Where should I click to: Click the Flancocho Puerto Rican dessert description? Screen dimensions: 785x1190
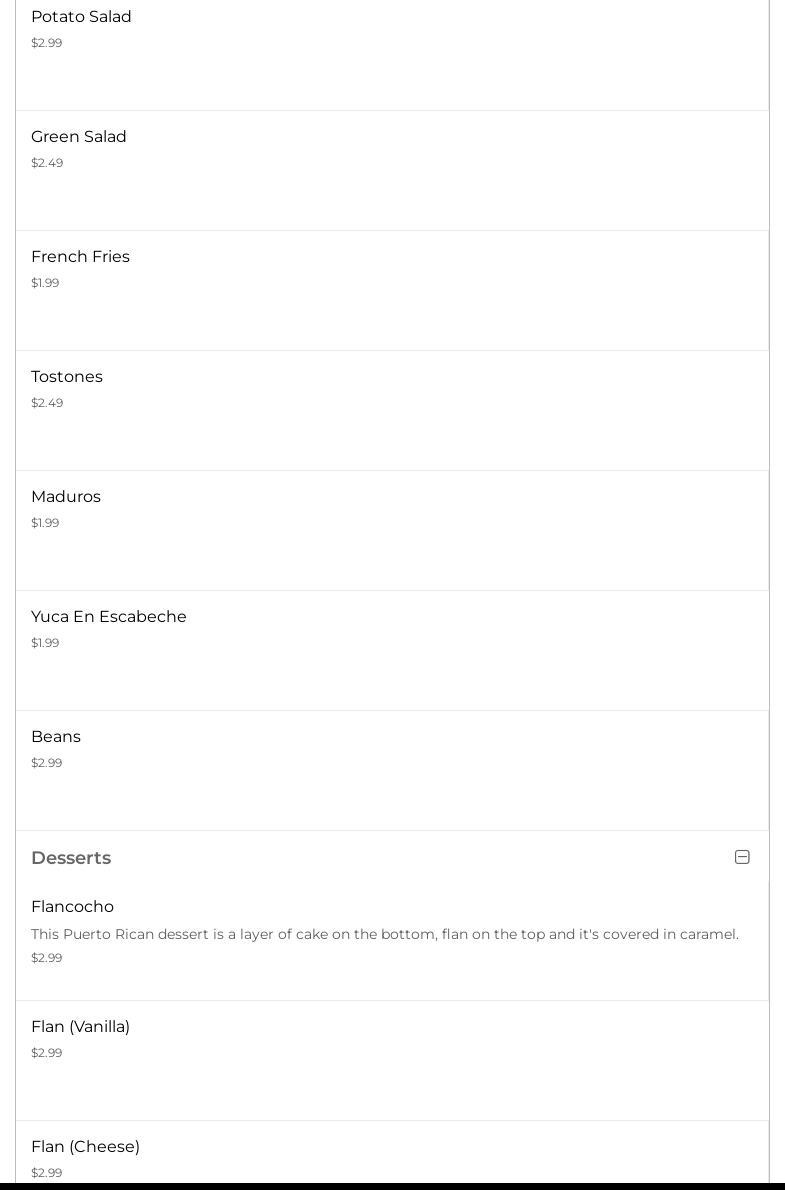[385, 934]
